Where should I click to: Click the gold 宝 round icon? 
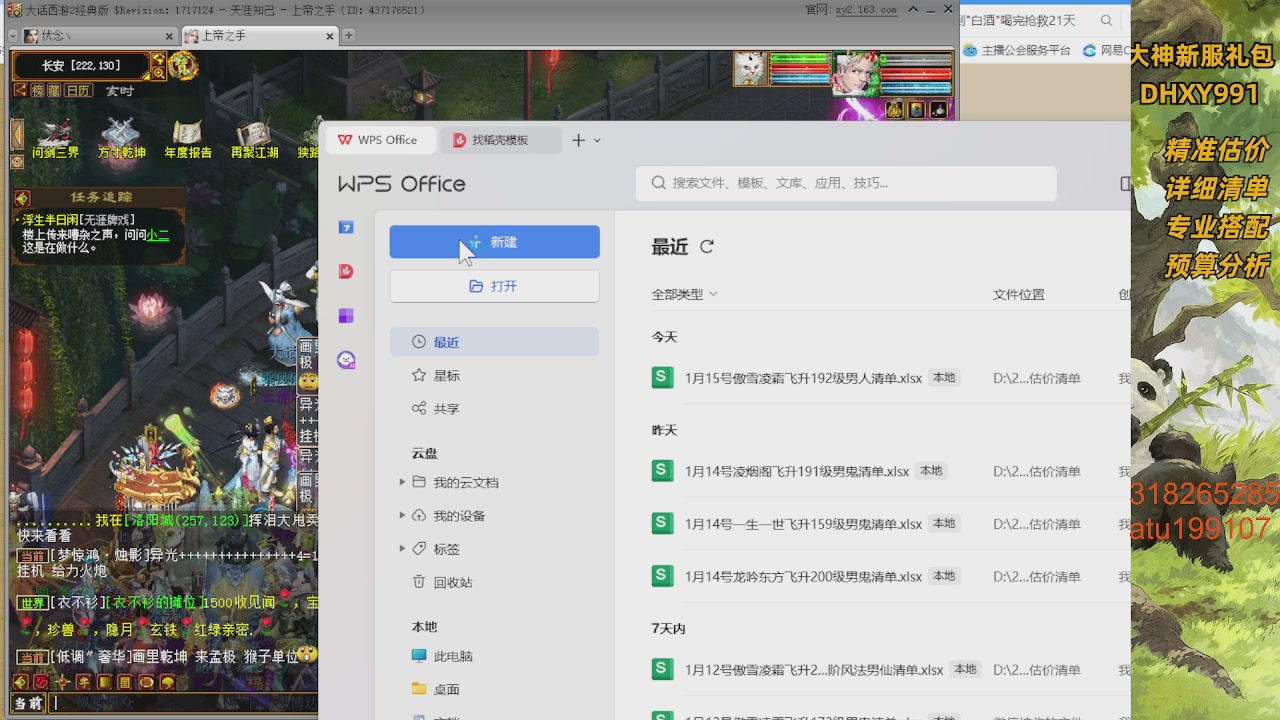coord(183,66)
